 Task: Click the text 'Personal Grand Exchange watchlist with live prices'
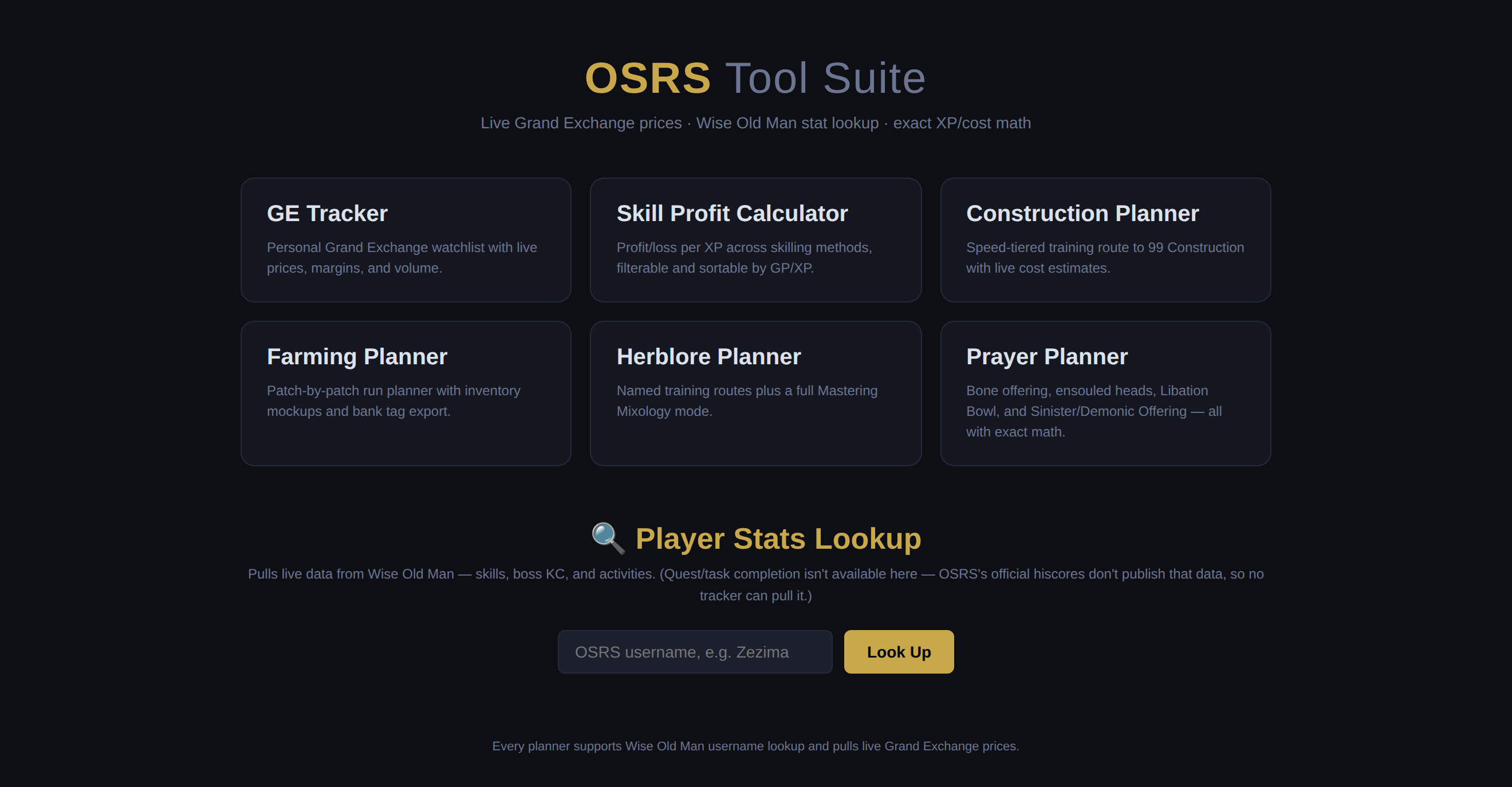click(x=402, y=258)
